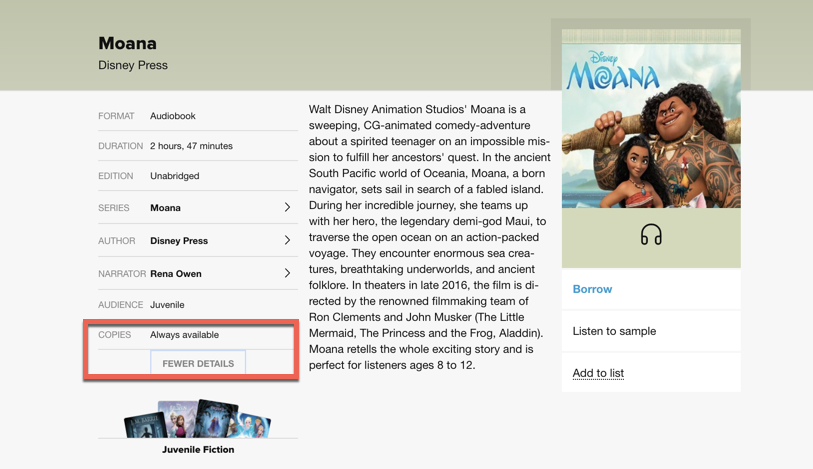Click the Audiobook format value
Image resolution: width=813 pixels, height=469 pixels.
point(173,116)
